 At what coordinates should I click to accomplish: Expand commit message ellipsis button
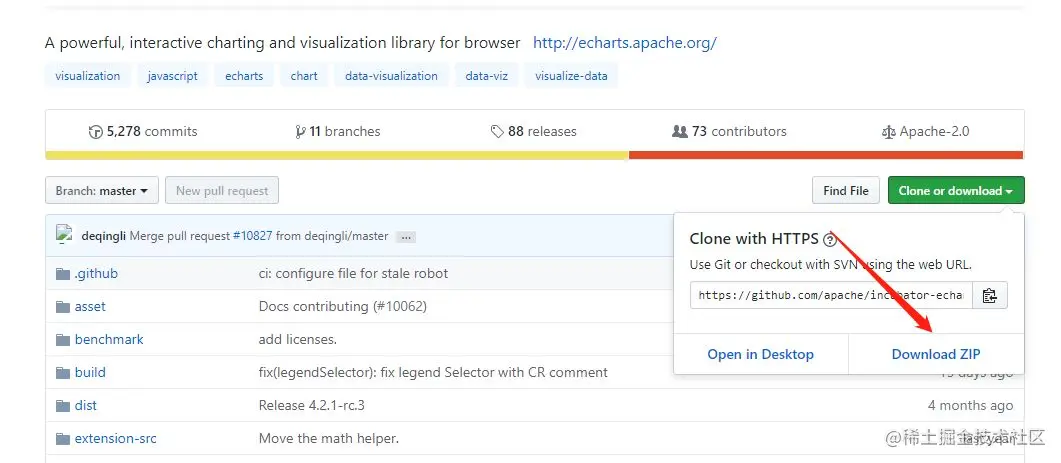coord(405,237)
